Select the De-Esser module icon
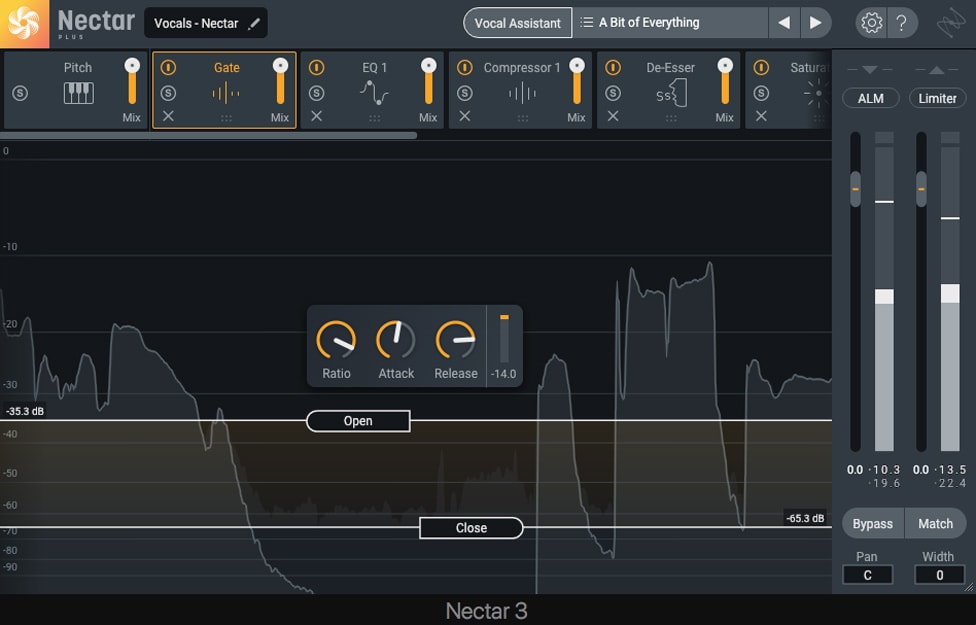Viewport: 976px width, 625px height. (x=671, y=93)
